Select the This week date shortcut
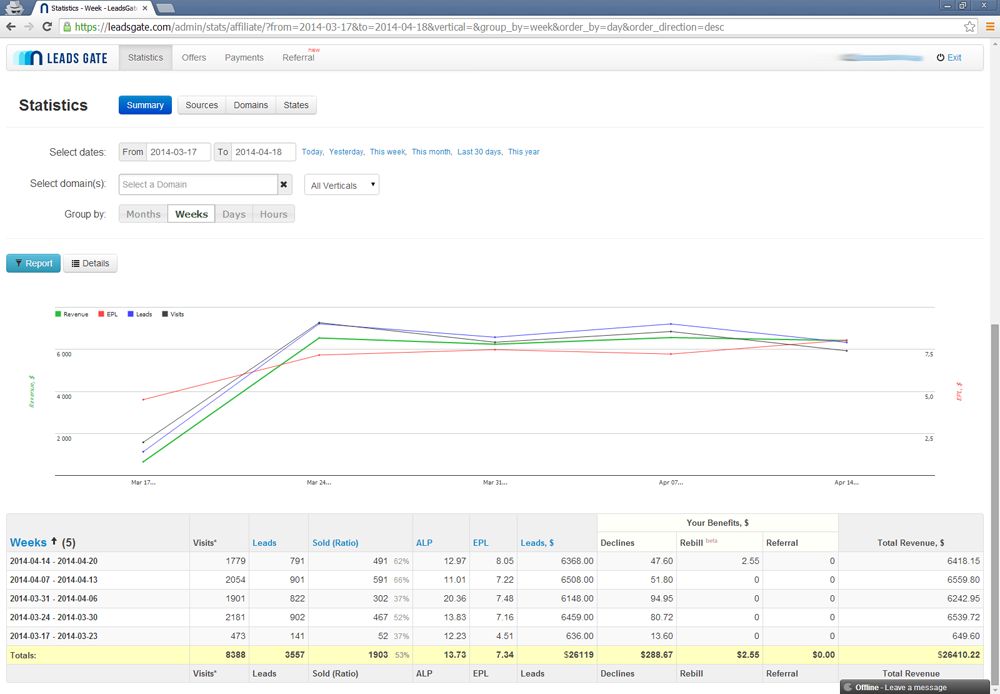Image resolution: width=1000 pixels, height=694 pixels. pyautogui.click(x=388, y=152)
